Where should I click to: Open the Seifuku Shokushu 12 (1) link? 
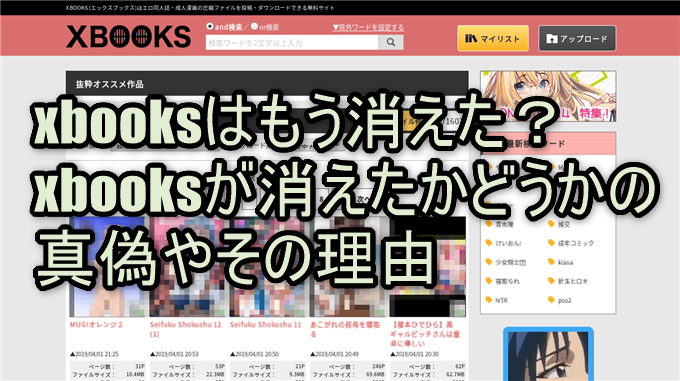click(186, 329)
